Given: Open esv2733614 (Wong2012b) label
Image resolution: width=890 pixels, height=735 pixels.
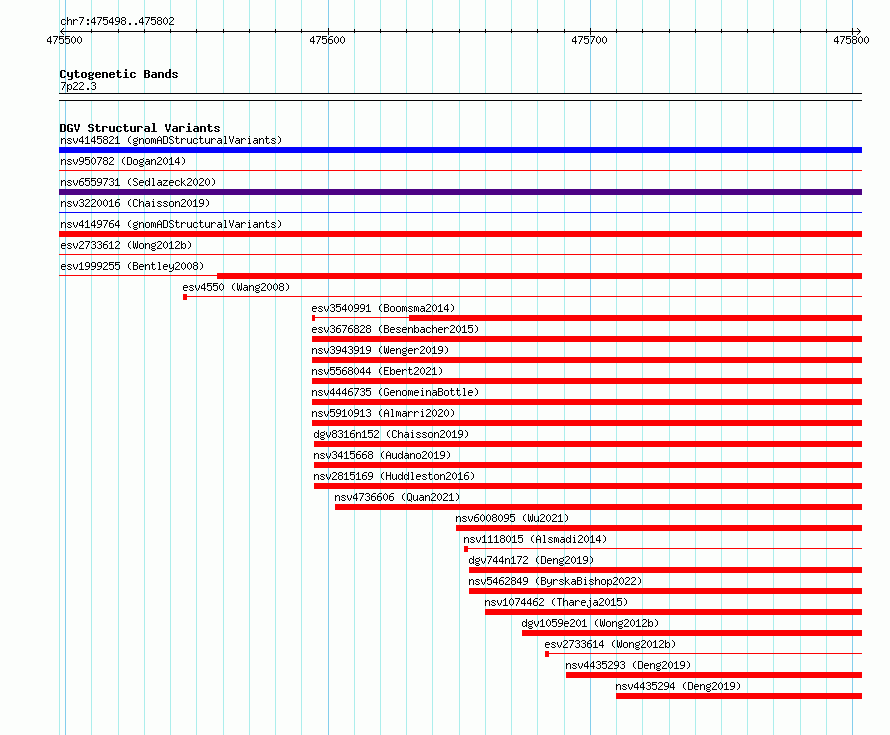Looking at the screenshot, I should (610, 644).
